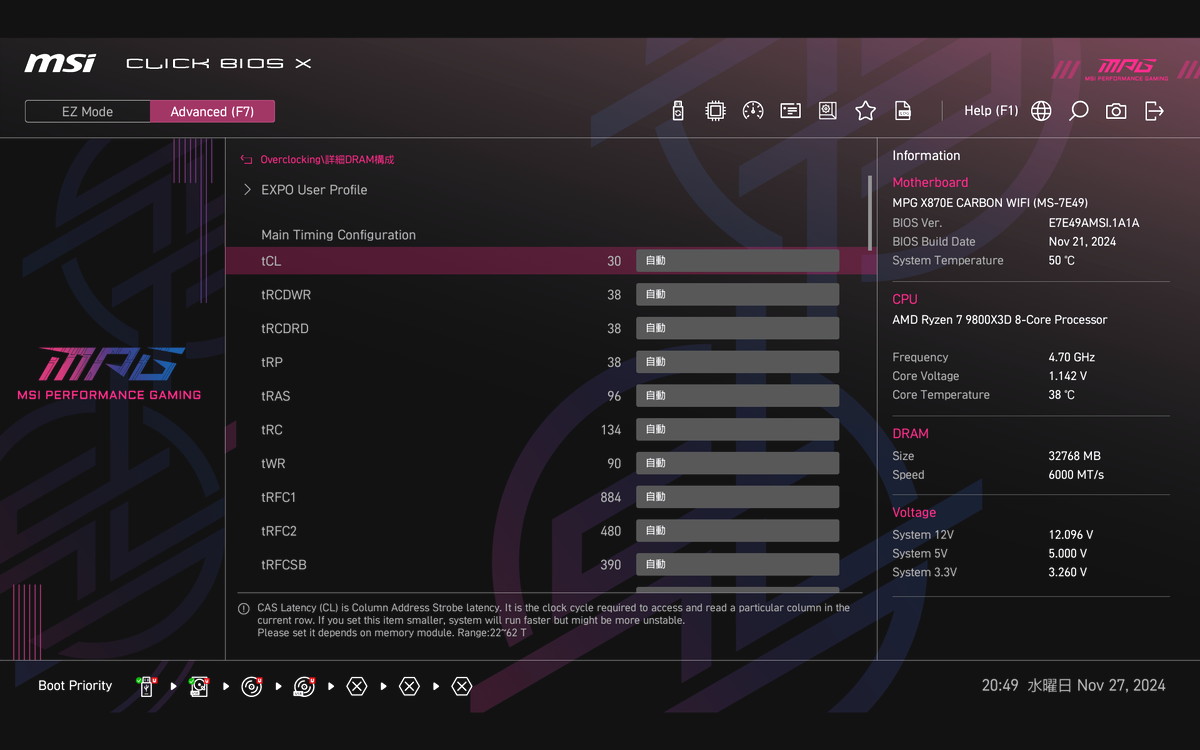
Task: Select the tRFC2 row label
Action: [279, 531]
